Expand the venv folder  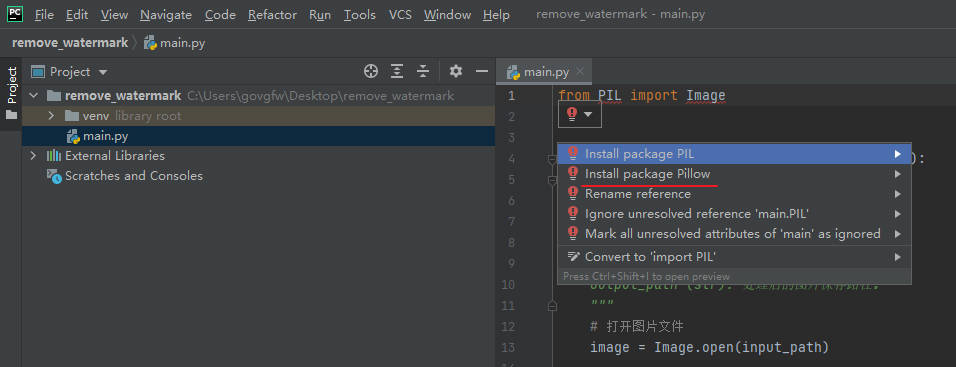coord(52,116)
